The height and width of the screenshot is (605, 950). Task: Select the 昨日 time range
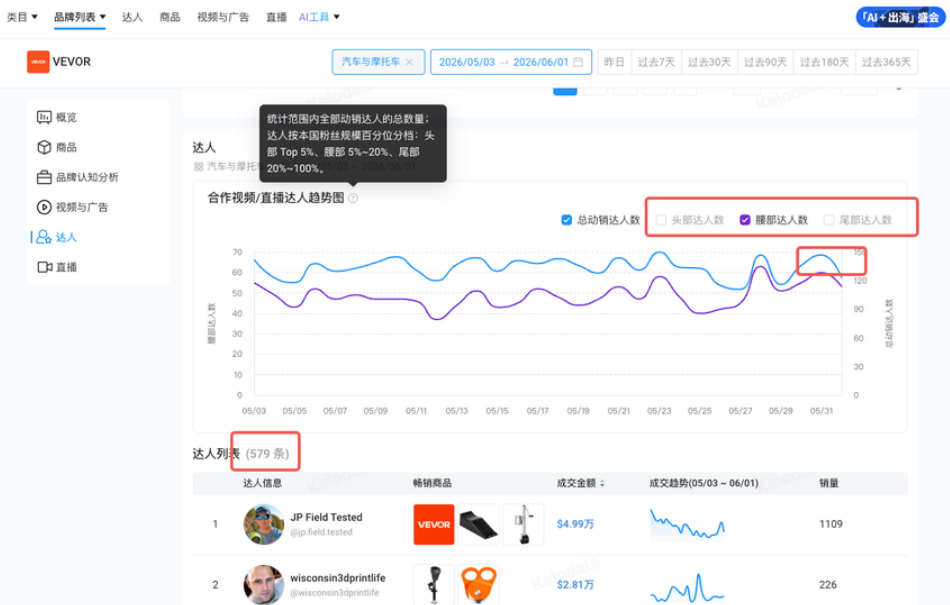[x=614, y=62]
